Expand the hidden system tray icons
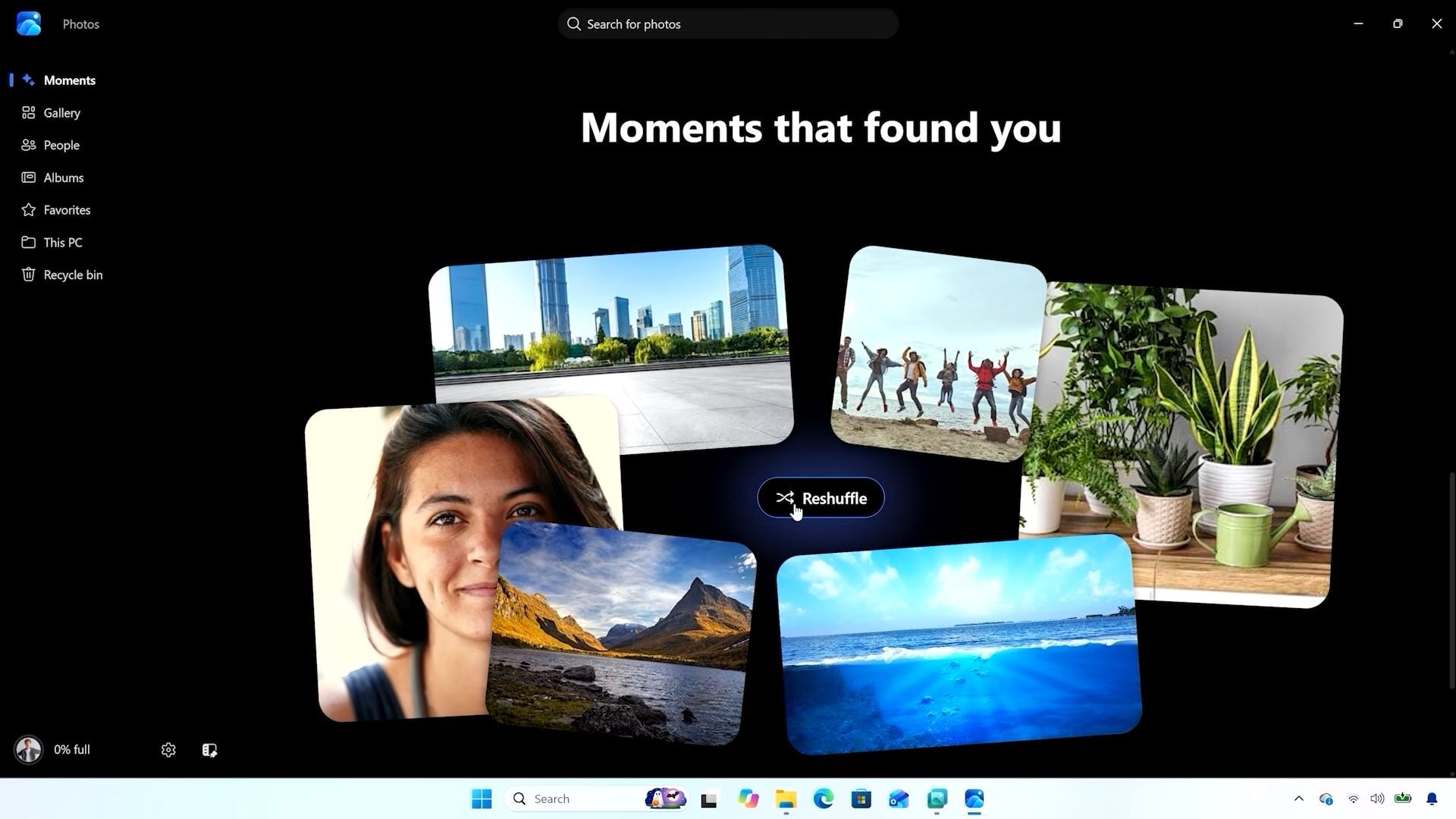The height and width of the screenshot is (819, 1456). tap(1299, 799)
